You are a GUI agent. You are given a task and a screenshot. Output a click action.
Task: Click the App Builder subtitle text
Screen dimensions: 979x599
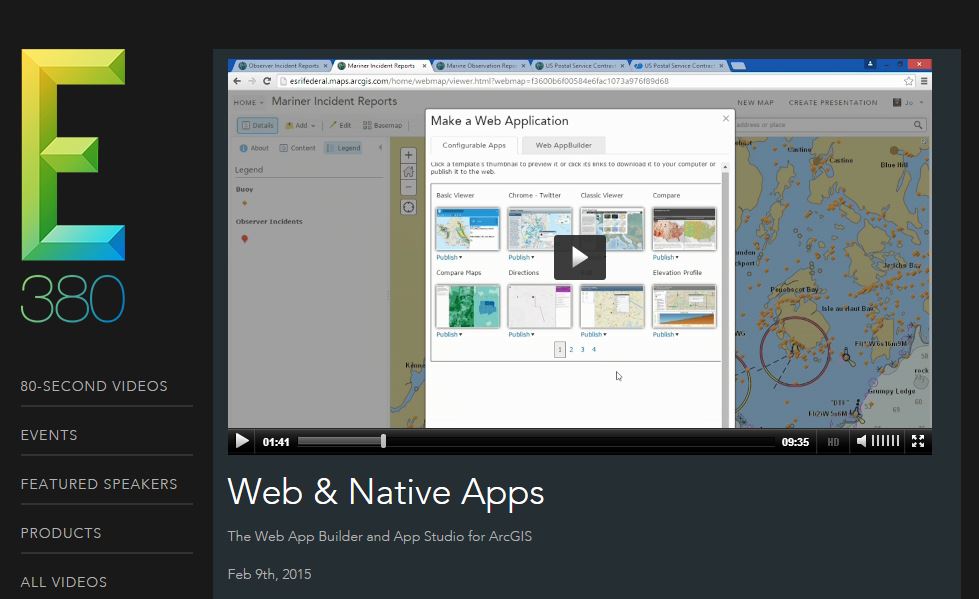380,536
